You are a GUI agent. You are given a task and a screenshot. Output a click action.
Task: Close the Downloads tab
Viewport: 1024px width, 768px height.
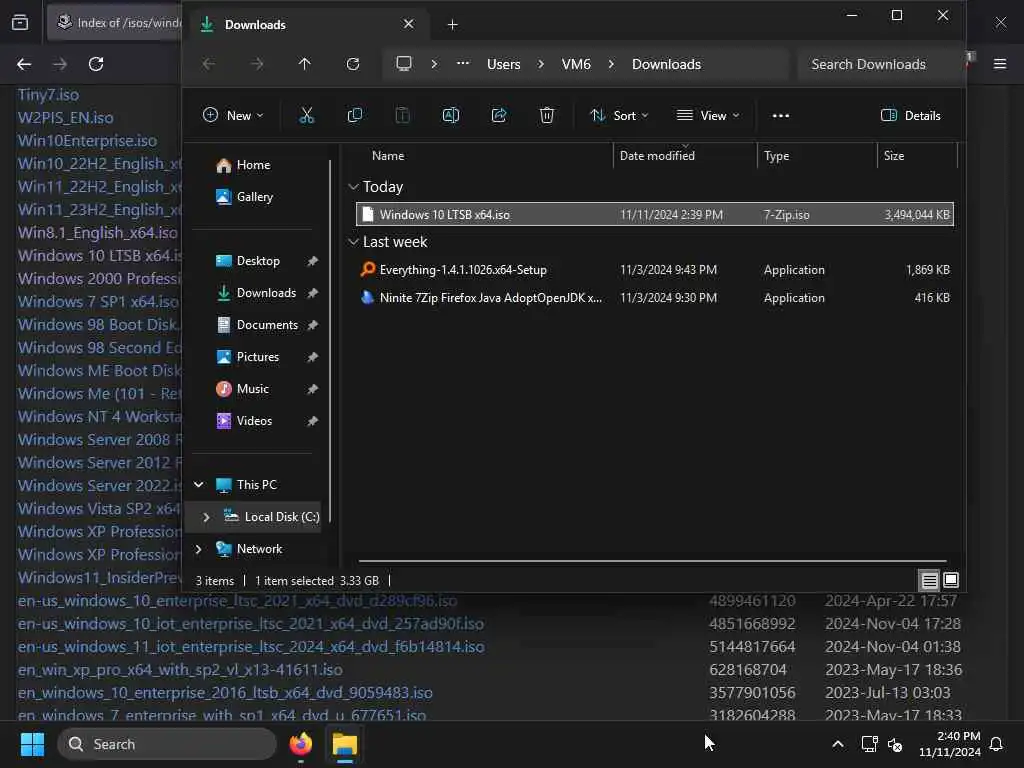point(409,24)
